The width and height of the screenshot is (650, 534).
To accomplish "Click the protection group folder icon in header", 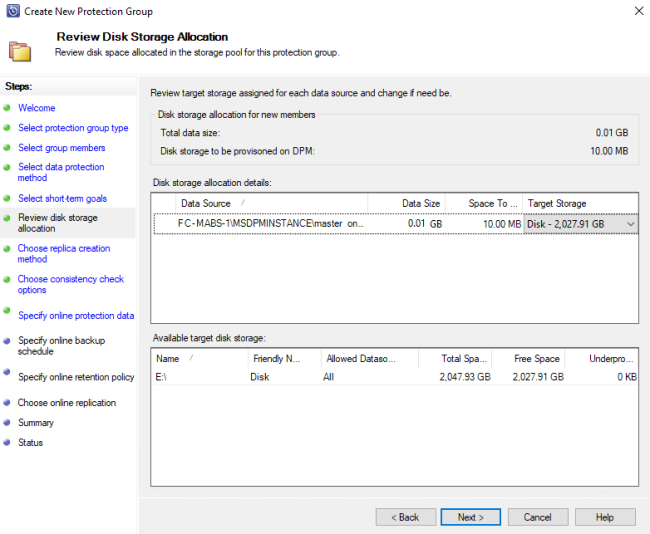I will click(x=19, y=50).
